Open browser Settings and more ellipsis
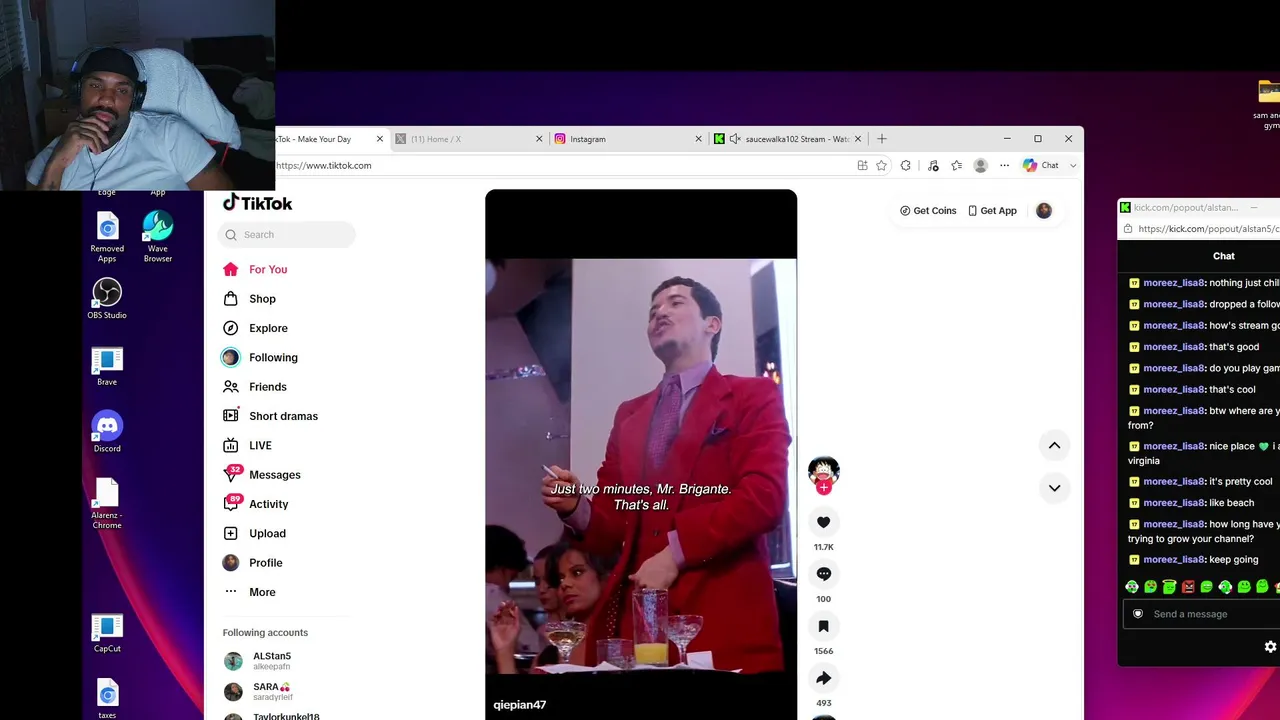This screenshot has height=720, width=1280. (x=1005, y=165)
